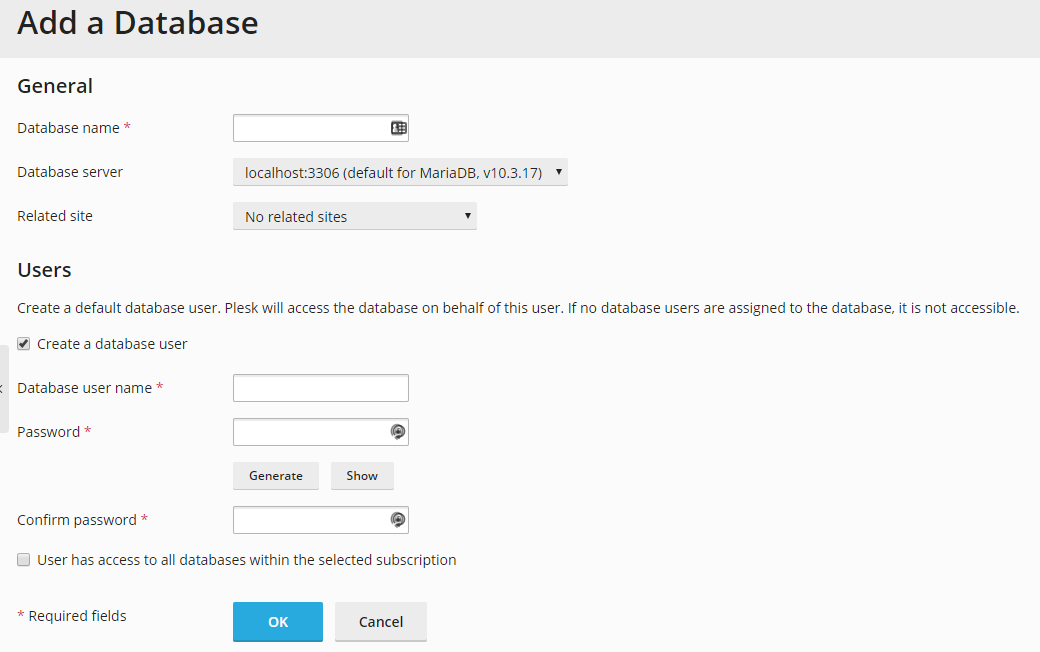Click the 'Database name' label text
The height and width of the screenshot is (652, 1040).
tap(68, 128)
